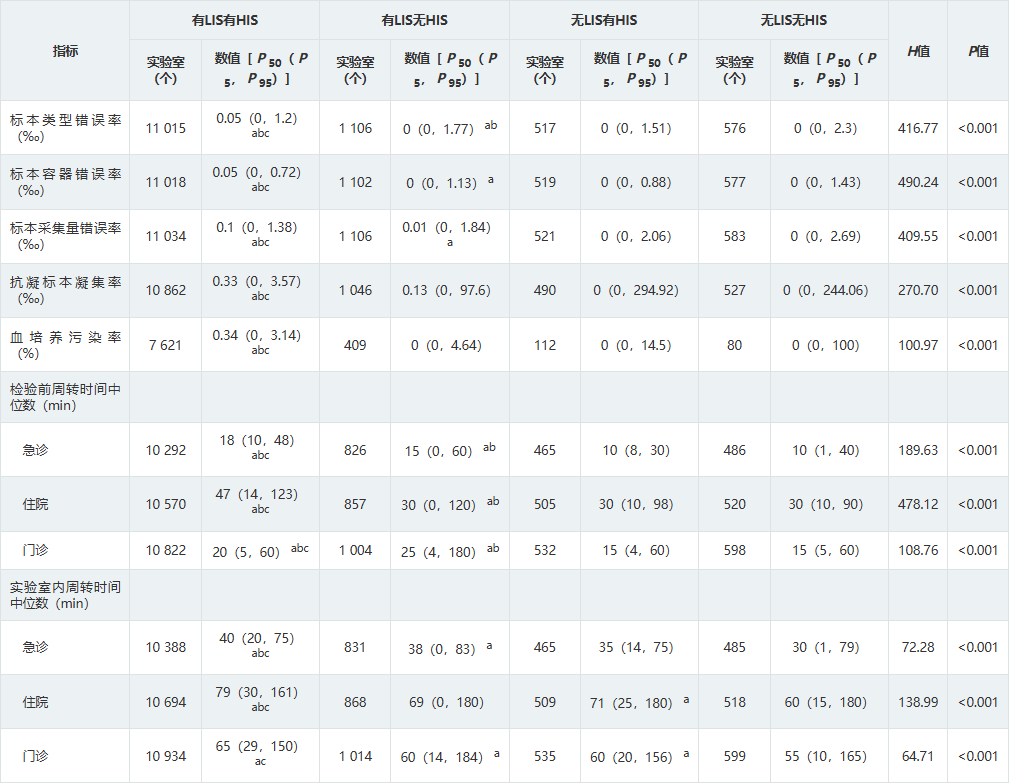The height and width of the screenshot is (783, 1009).
Task: Click the 指标 column header
Action: tap(65, 51)
